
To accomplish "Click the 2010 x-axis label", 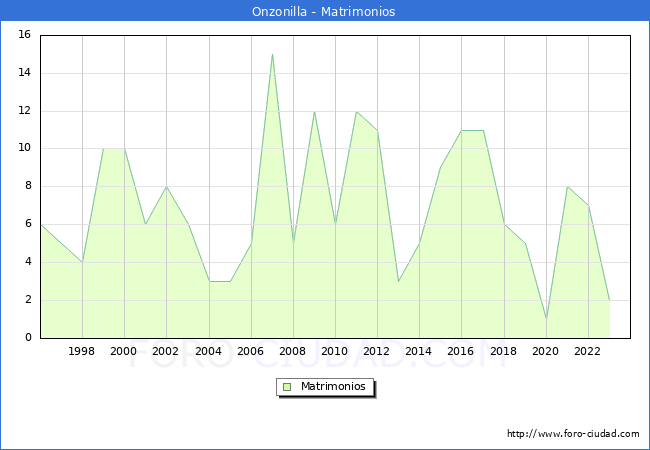I will (335, 351).
